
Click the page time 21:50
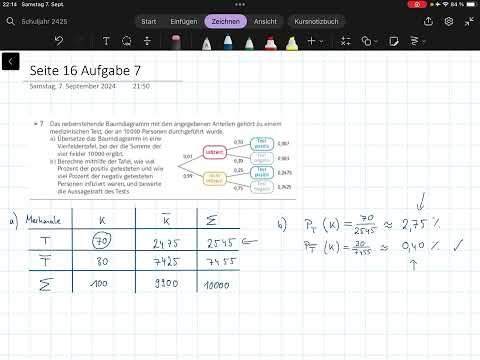click(x=141, y=86)
